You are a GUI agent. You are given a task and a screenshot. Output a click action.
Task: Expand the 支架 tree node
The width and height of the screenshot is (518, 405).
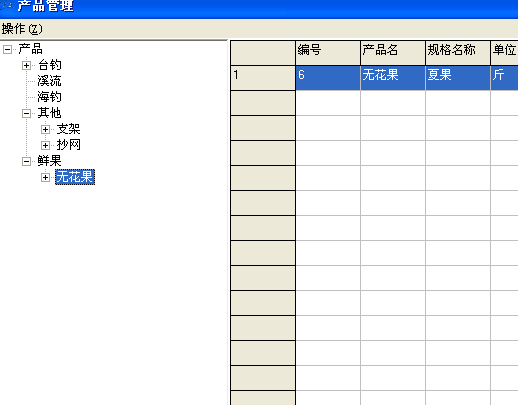pos(46,129)
